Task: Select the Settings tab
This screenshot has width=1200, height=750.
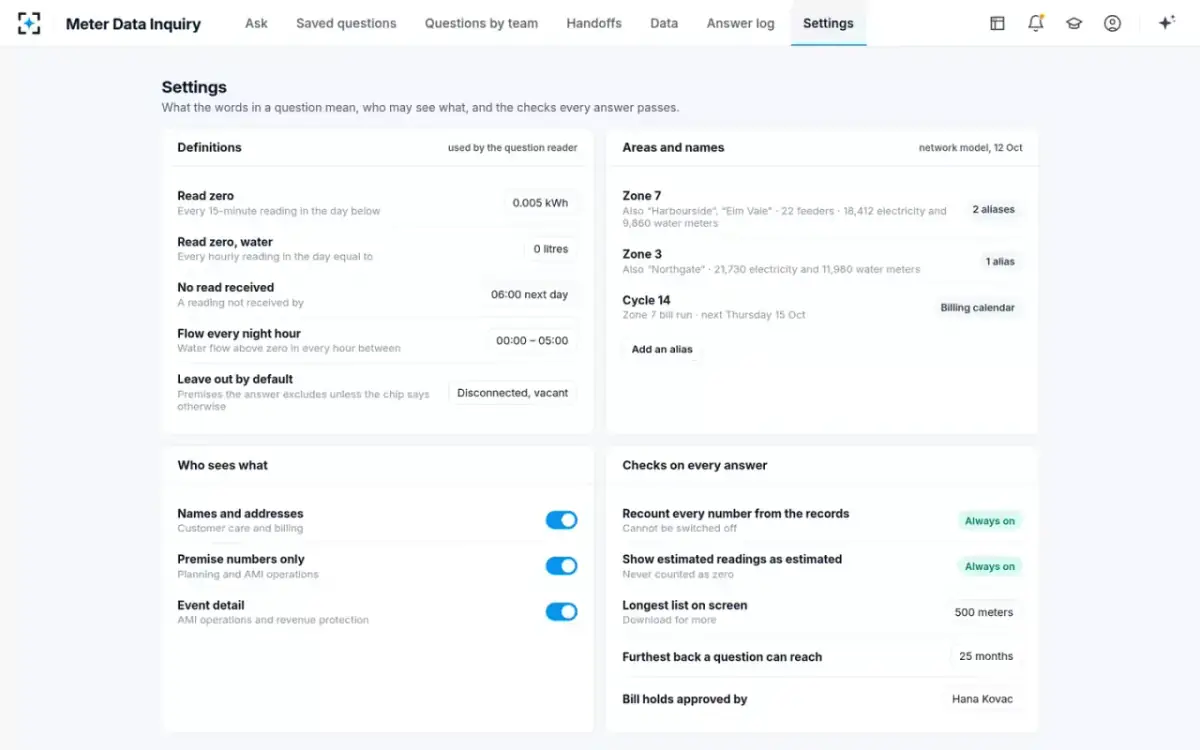Action: (x=828, y=23)
